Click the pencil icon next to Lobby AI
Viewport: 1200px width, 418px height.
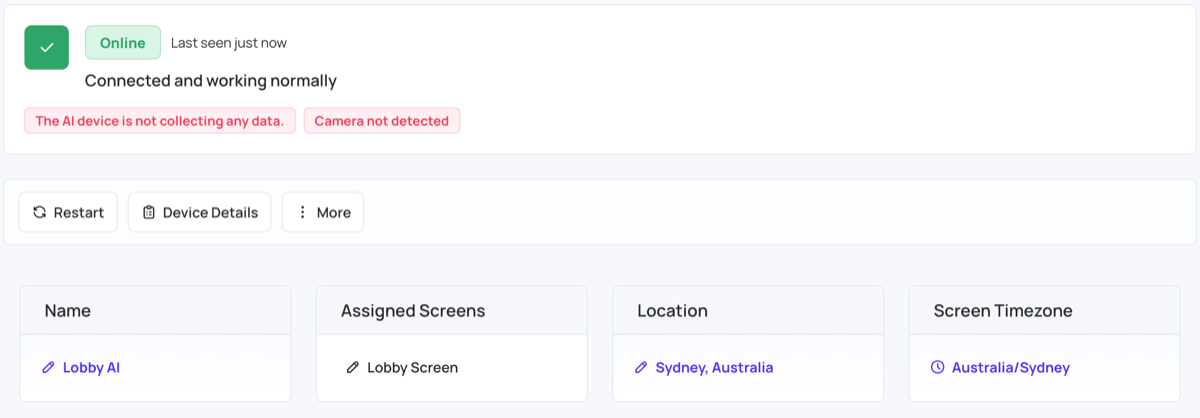coord(48,367)
